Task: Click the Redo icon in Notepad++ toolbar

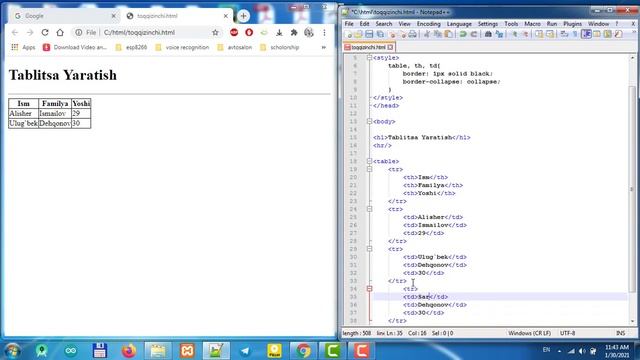Action: tap(473, 34)
